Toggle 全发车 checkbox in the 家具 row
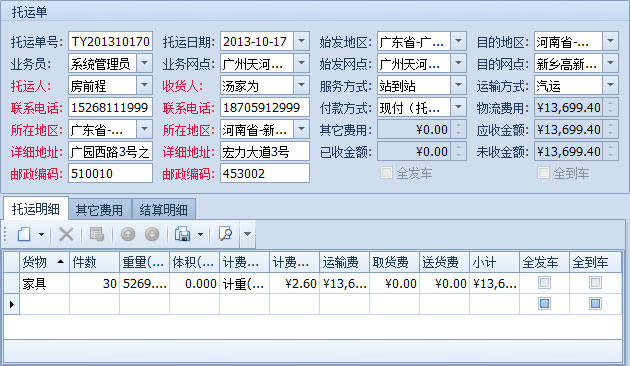The width and height of the screenshot is (630, 366). point(544,283)
